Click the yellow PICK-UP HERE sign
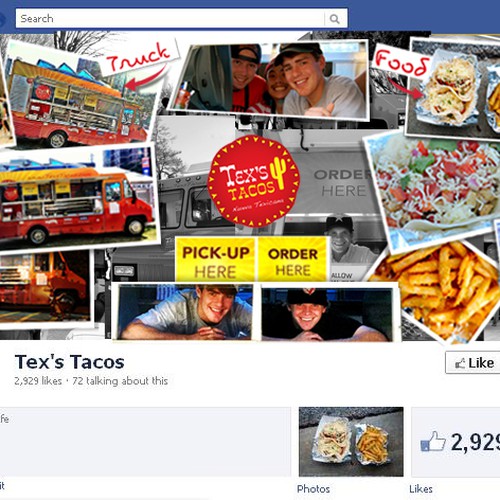 tap(215, 260)
